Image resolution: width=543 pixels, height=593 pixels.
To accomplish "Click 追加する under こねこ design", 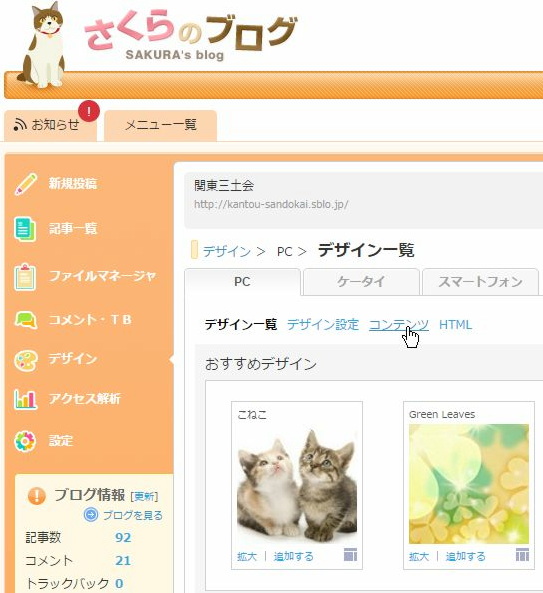I will click(293, 557).
